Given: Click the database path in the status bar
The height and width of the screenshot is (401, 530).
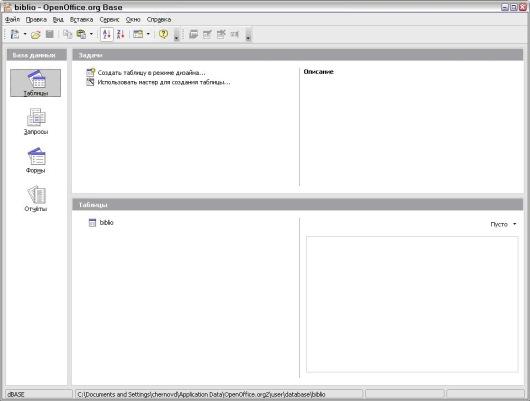Looking at the screenshot, I should [x=201, y=394].
